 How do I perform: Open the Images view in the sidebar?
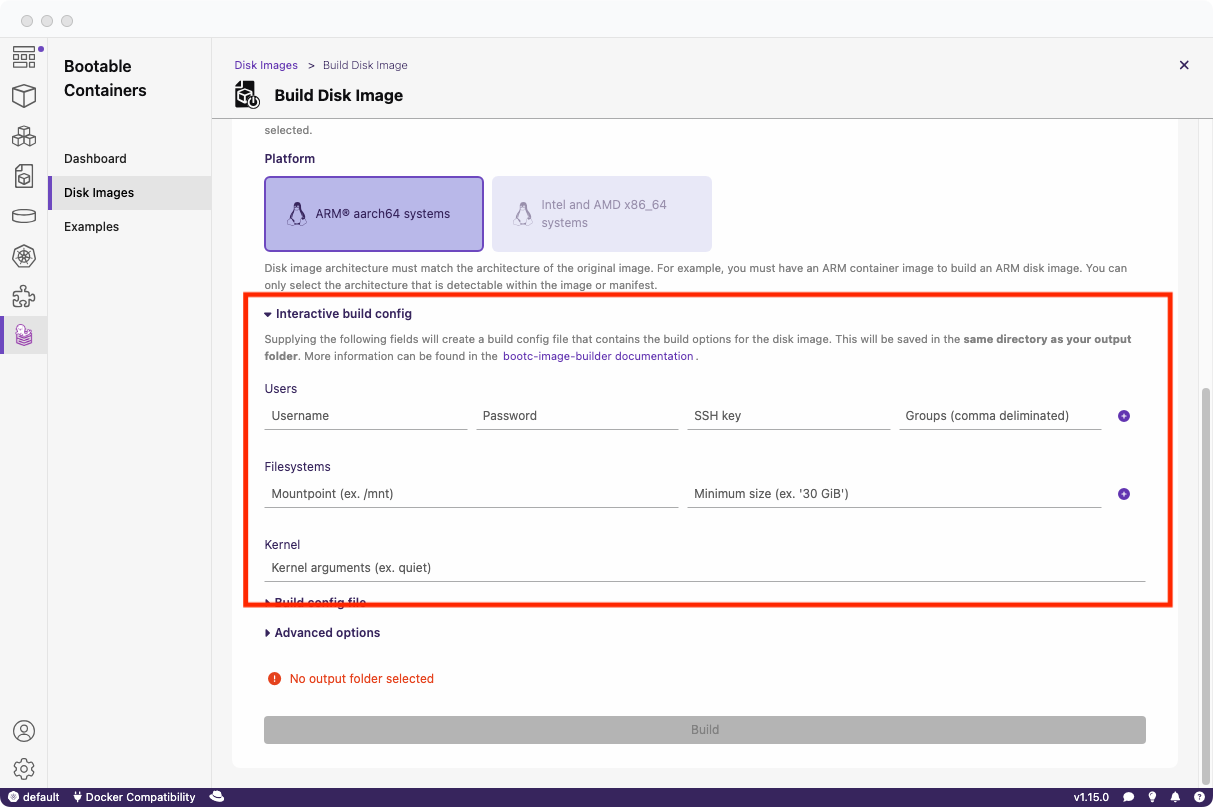tap(24, 176)
